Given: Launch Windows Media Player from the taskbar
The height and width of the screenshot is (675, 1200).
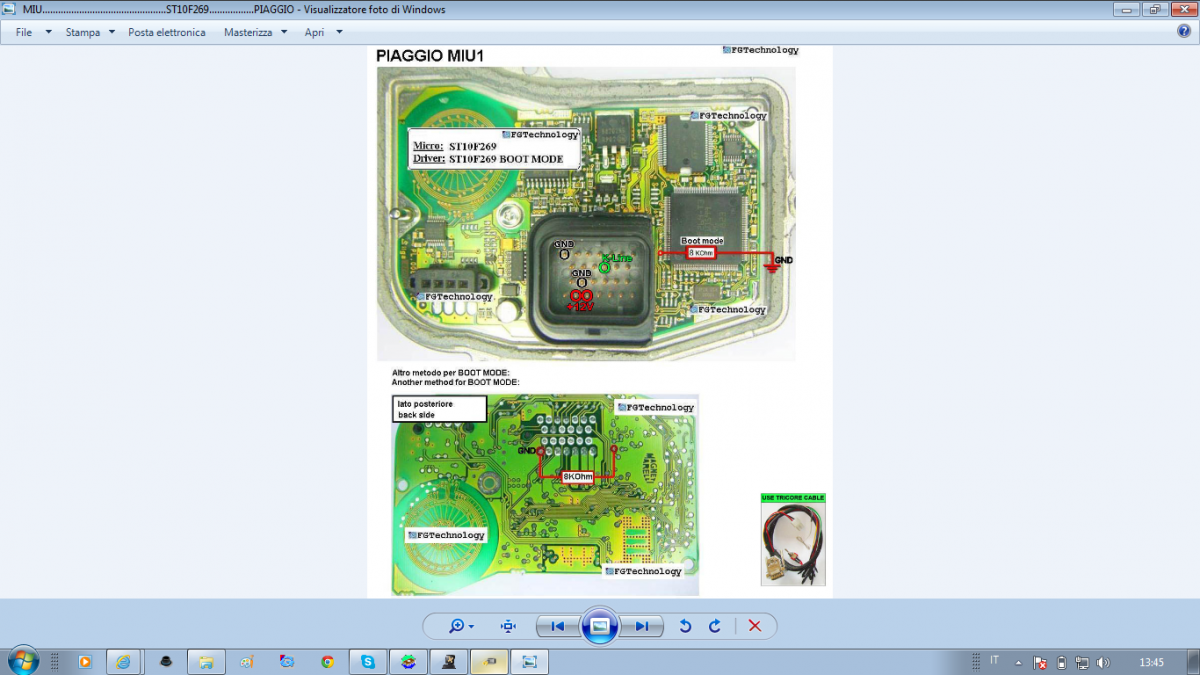Looking at the screenshot, I should (85, 661).
